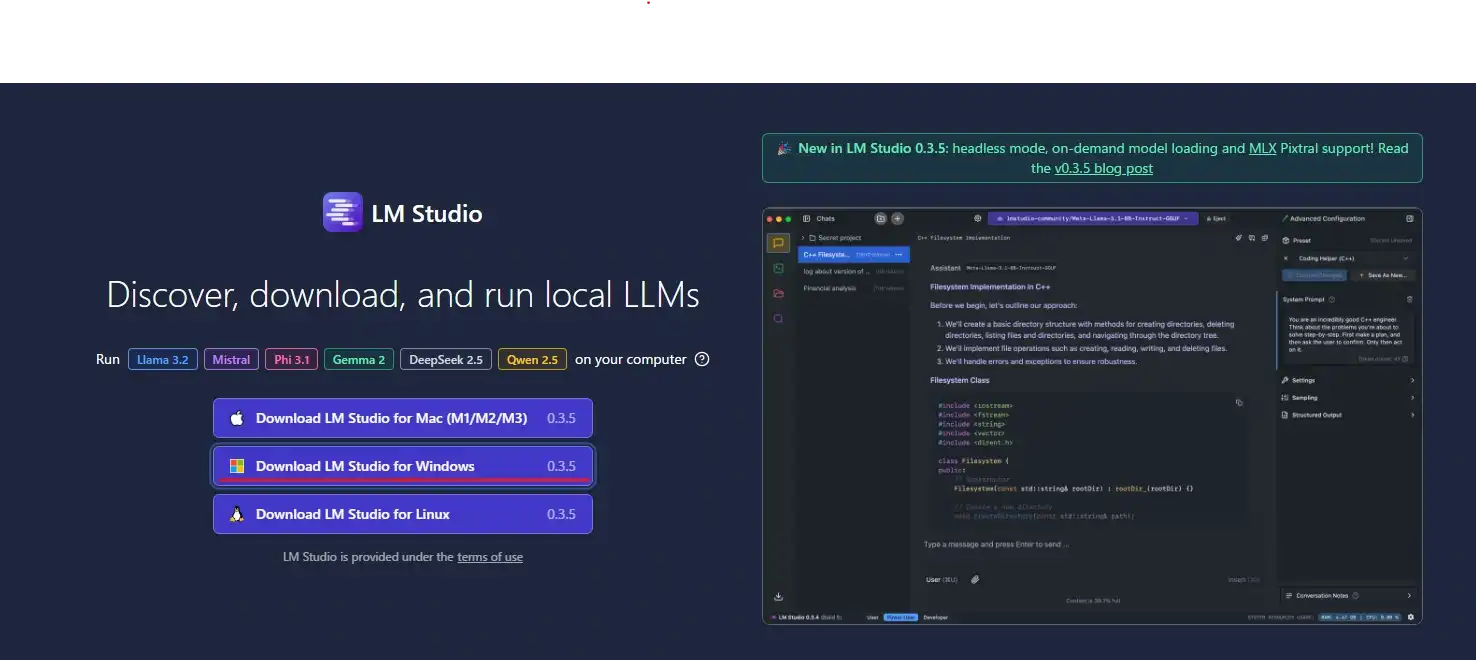Click the purple Discover search icon in the sidebar
The width and height of the screenshot is (1476, 660).
[x=778, y=318]
